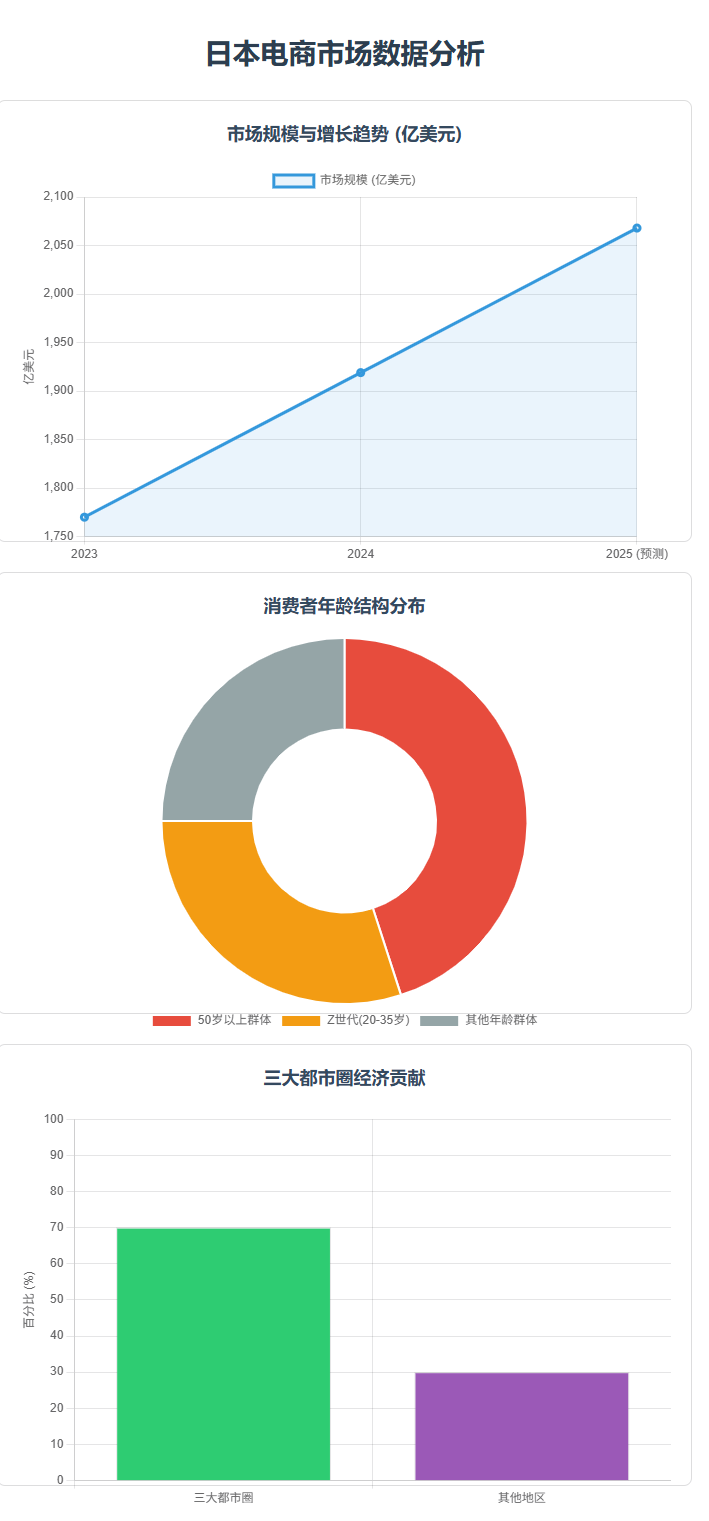This screenshot has width=709, height=1521.
Task: Click the red legend swatch for 50岁以上群体
Action: (x=171, y=1020)
